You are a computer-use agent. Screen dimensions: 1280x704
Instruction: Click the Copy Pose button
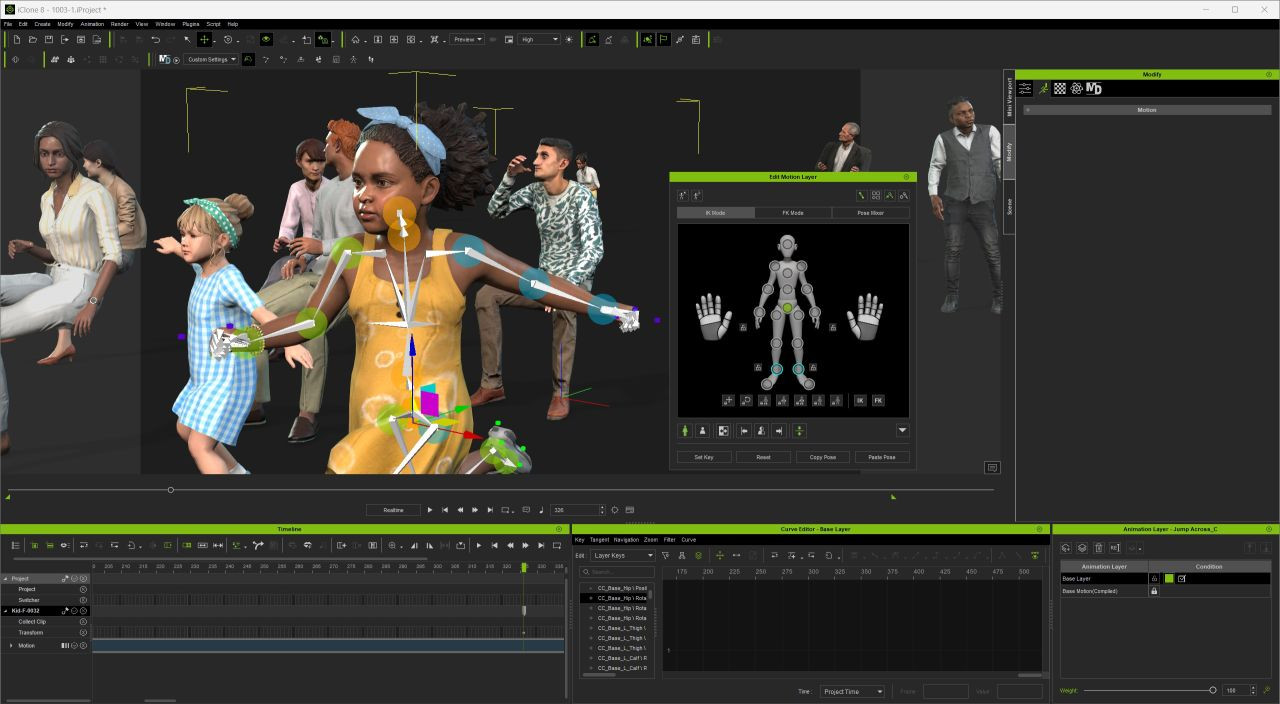click(x=823, y=457)
